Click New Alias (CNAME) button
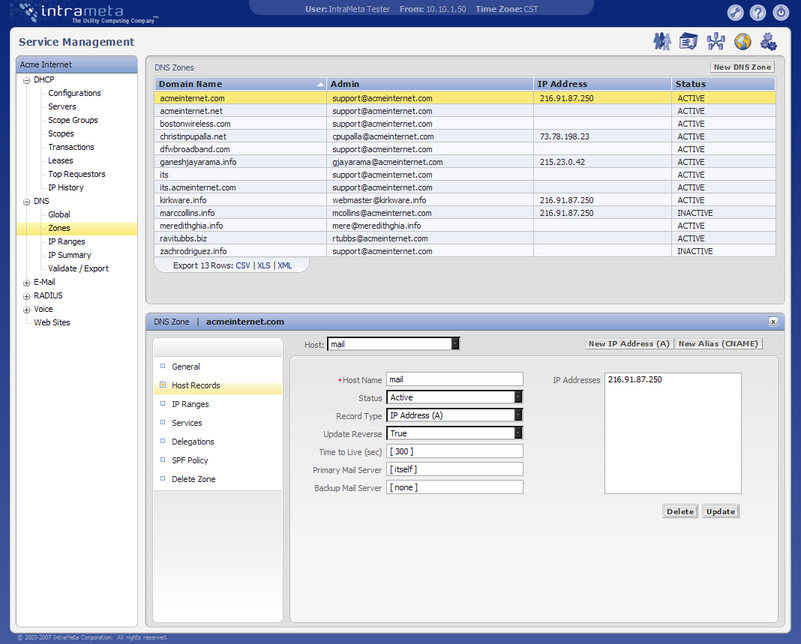The width and height of the screenshot is (801, 644). (x=718, y=344)
